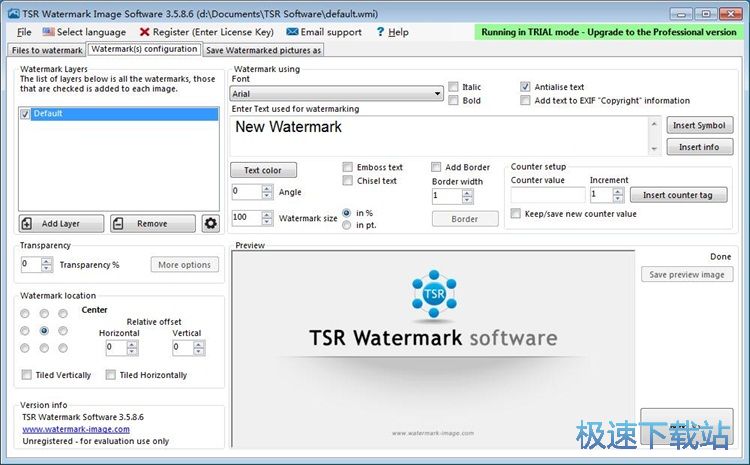Enable Add Border checkbox
750x465 pixels.
tap(436, 167)
